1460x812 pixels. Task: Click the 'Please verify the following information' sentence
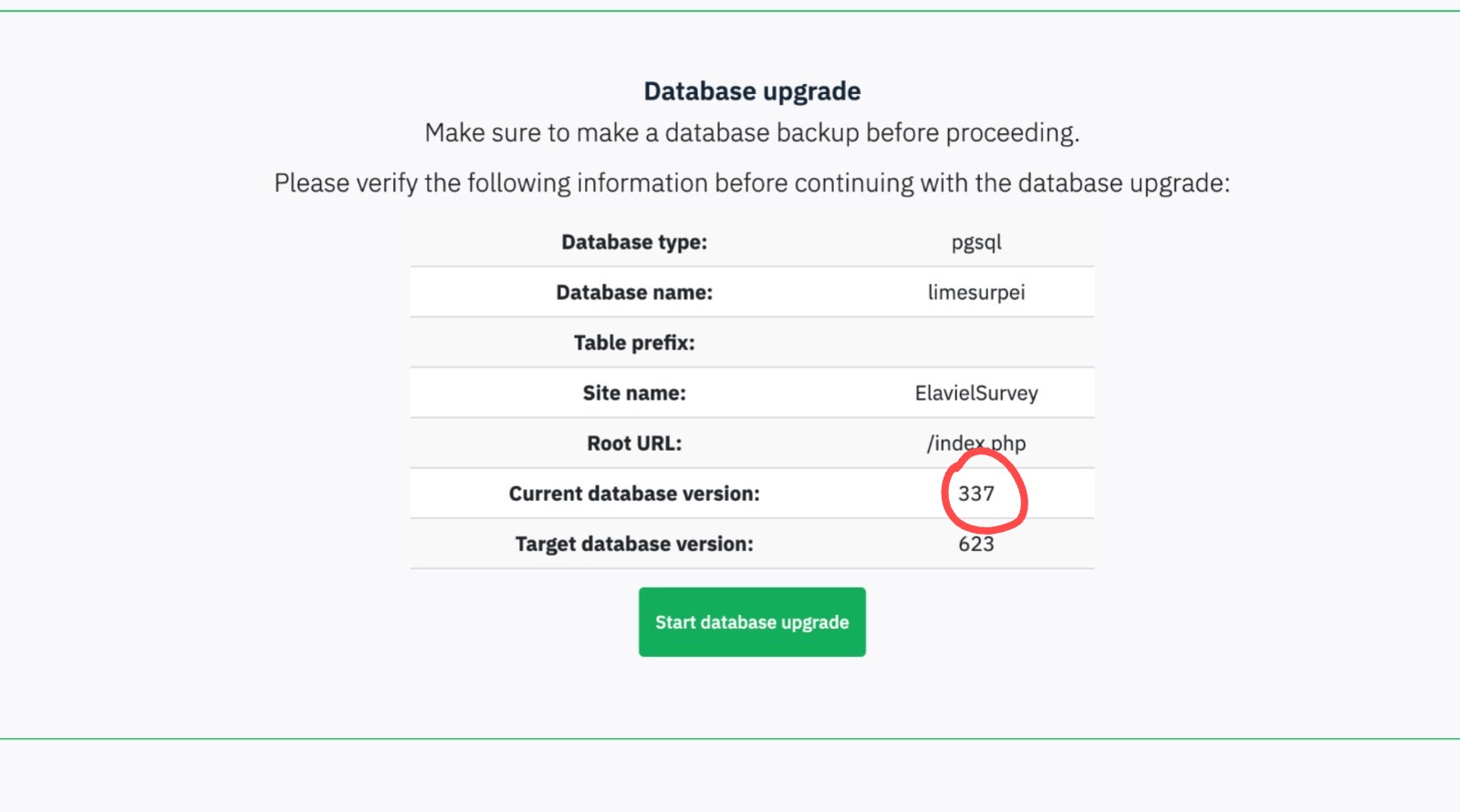tap(752, 183)
